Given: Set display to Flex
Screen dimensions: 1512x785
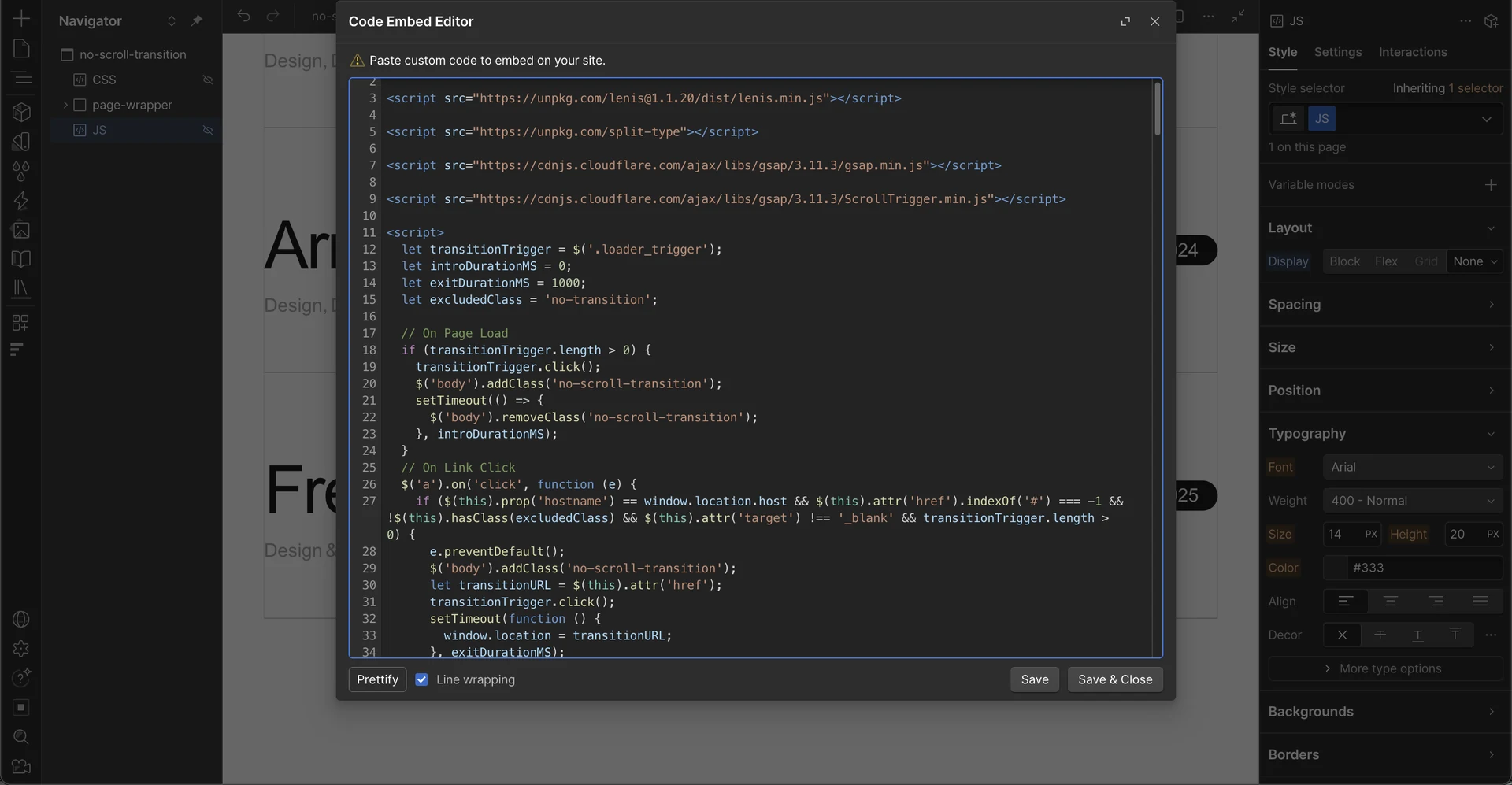Looking at the screenshot, I should [1386, 261].
